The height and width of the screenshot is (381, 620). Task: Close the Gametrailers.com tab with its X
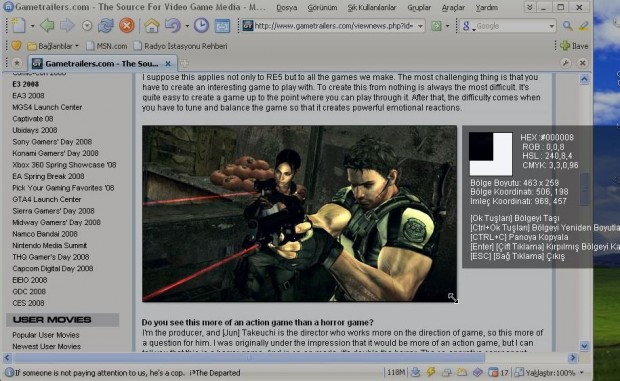click(168, 63)
